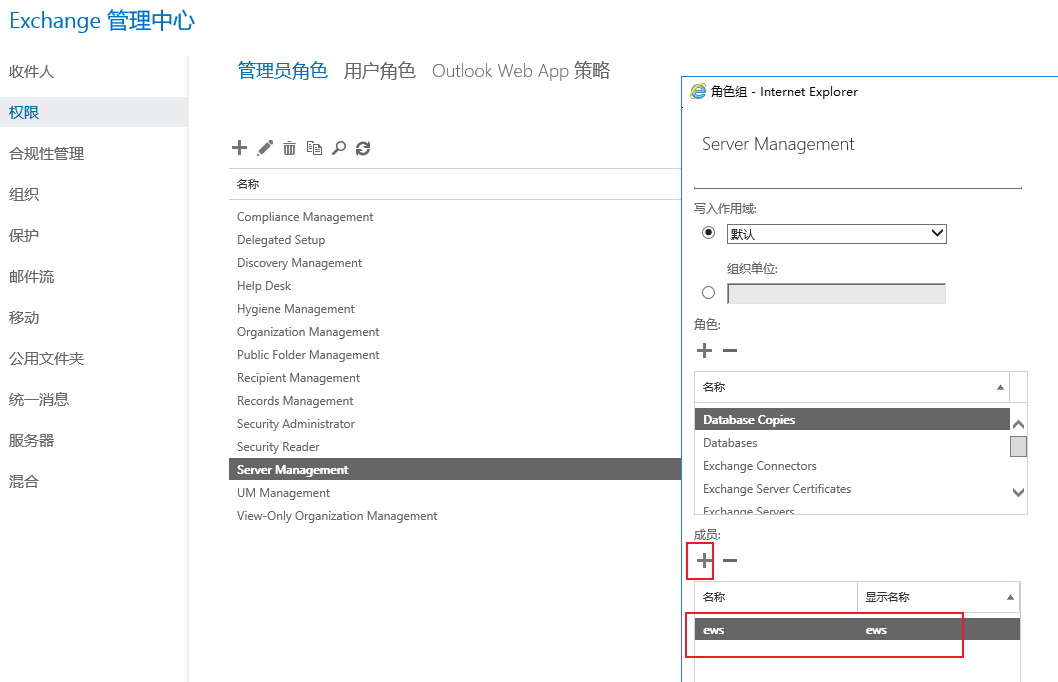Click the copy role group icon
The width and height of the screenshot is (1058, 682).
[314, 148]
